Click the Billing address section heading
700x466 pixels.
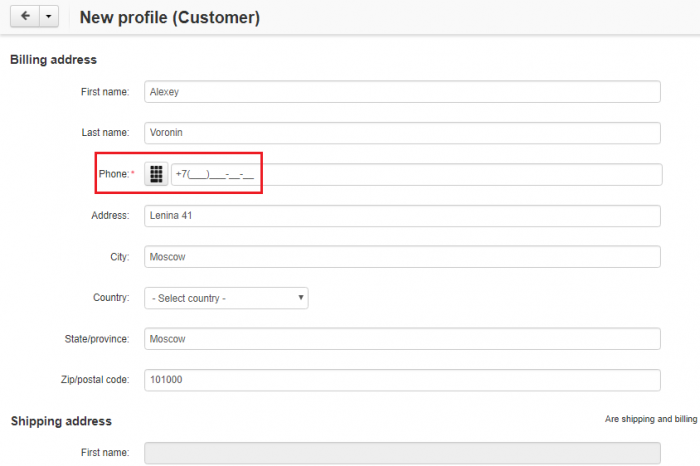[x=54, y=60]
